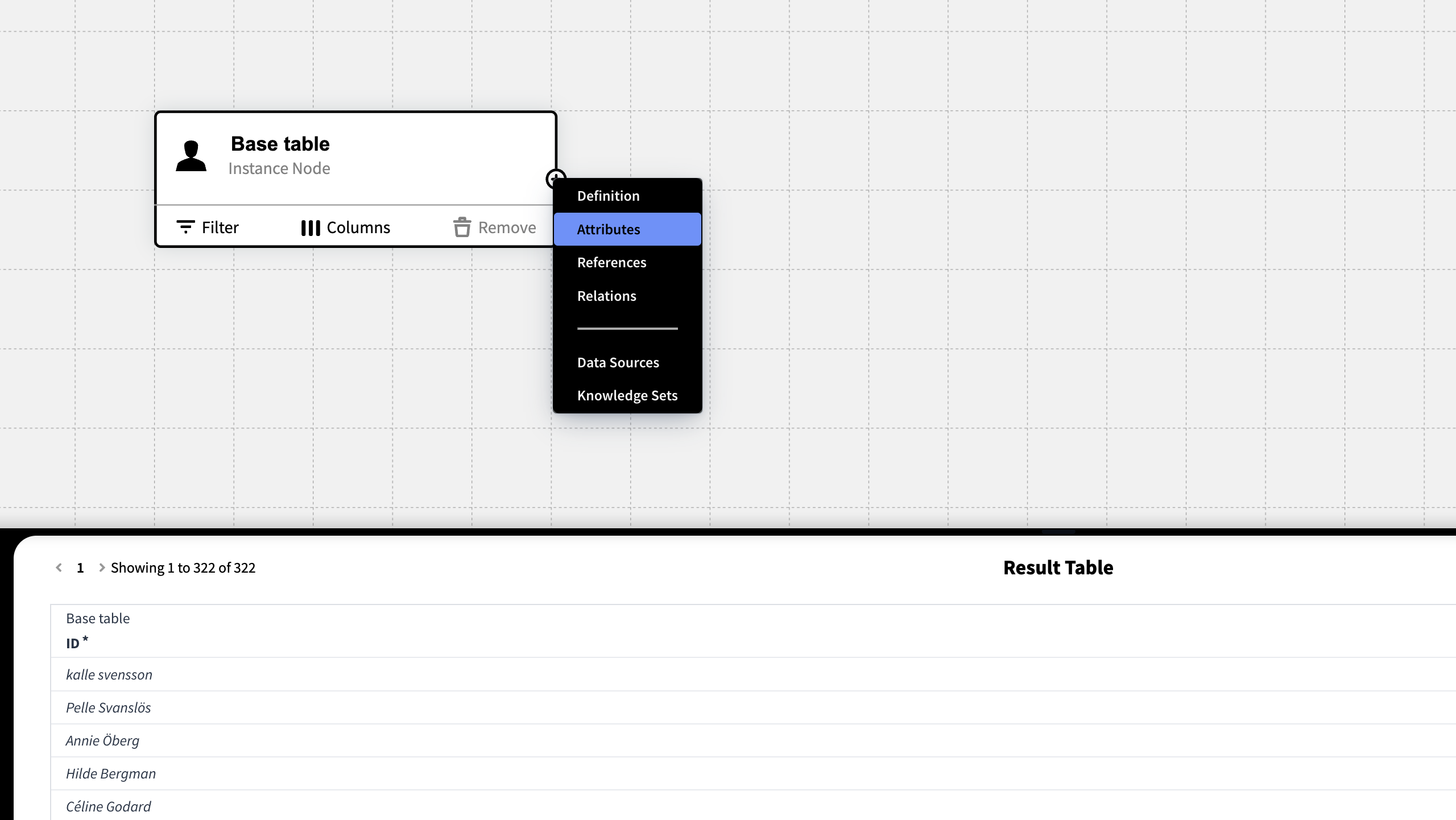Select the Annie Öberg entry
Screen dimensions: 1456x820
point(102,740)
